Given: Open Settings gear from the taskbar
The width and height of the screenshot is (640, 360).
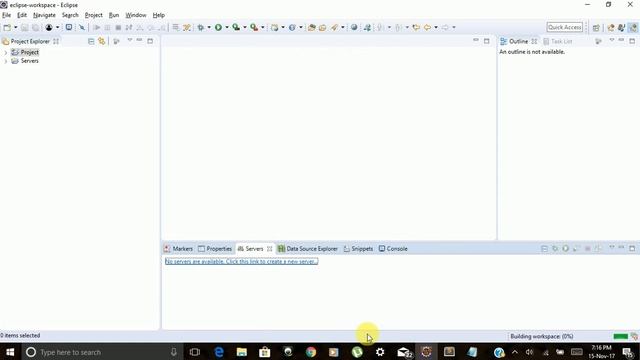Looking at the screenshot, I should (x=380, y=352).
